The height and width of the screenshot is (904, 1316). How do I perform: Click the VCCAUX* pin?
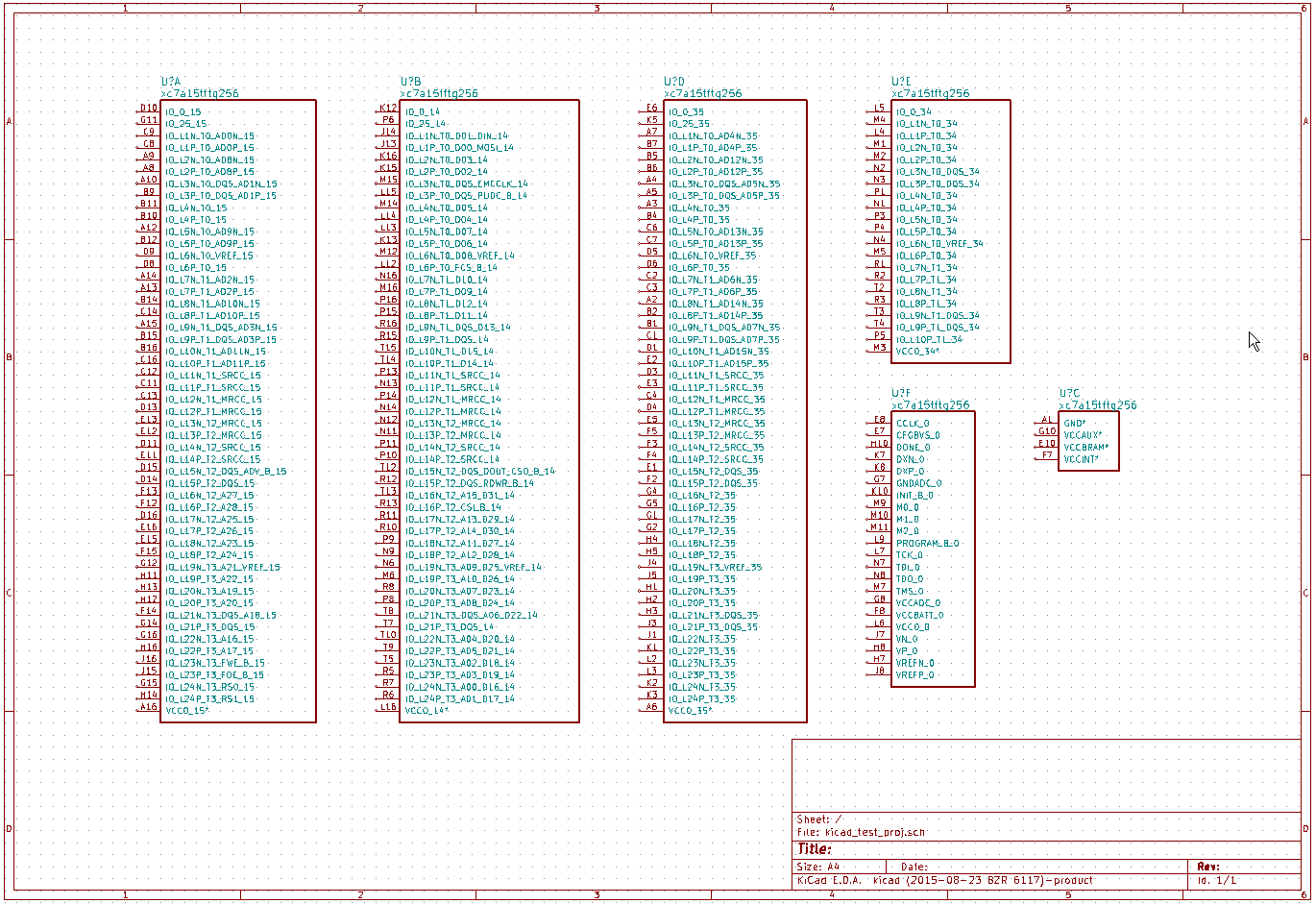(1083, 435)
